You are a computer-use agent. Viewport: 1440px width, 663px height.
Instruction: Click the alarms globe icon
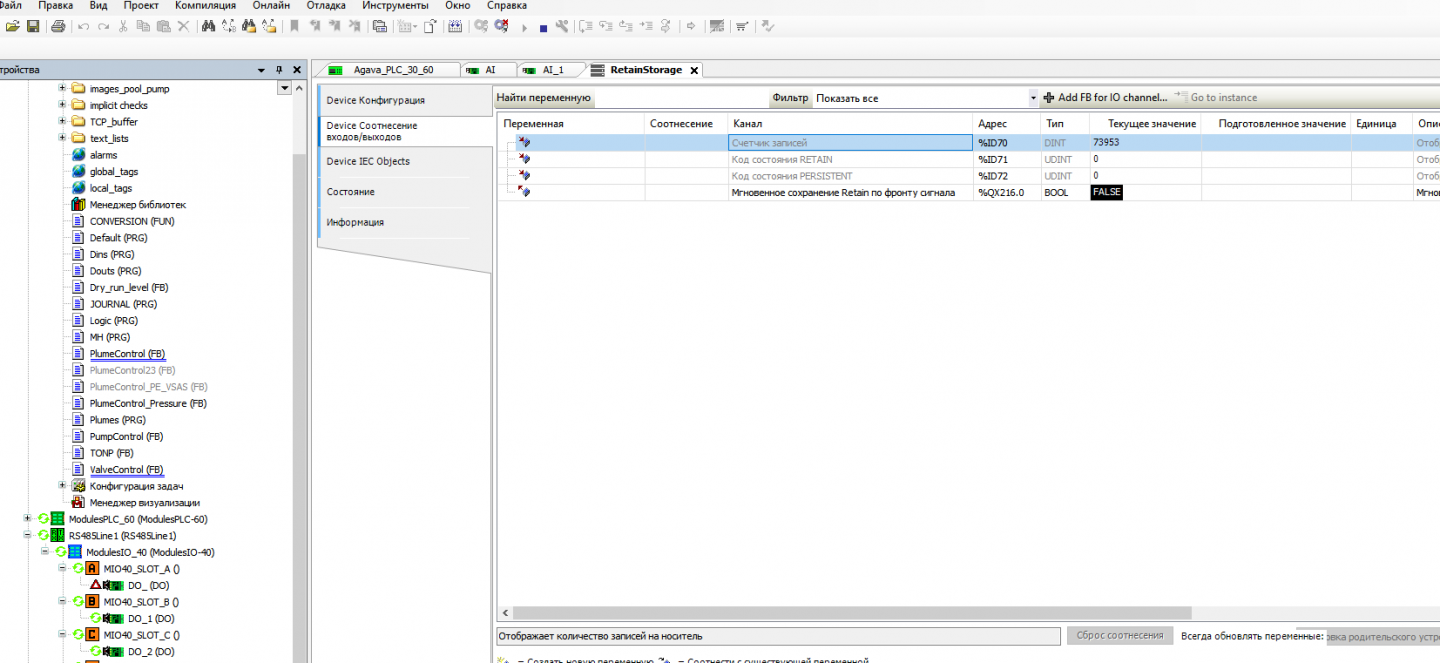pos(79,155)
